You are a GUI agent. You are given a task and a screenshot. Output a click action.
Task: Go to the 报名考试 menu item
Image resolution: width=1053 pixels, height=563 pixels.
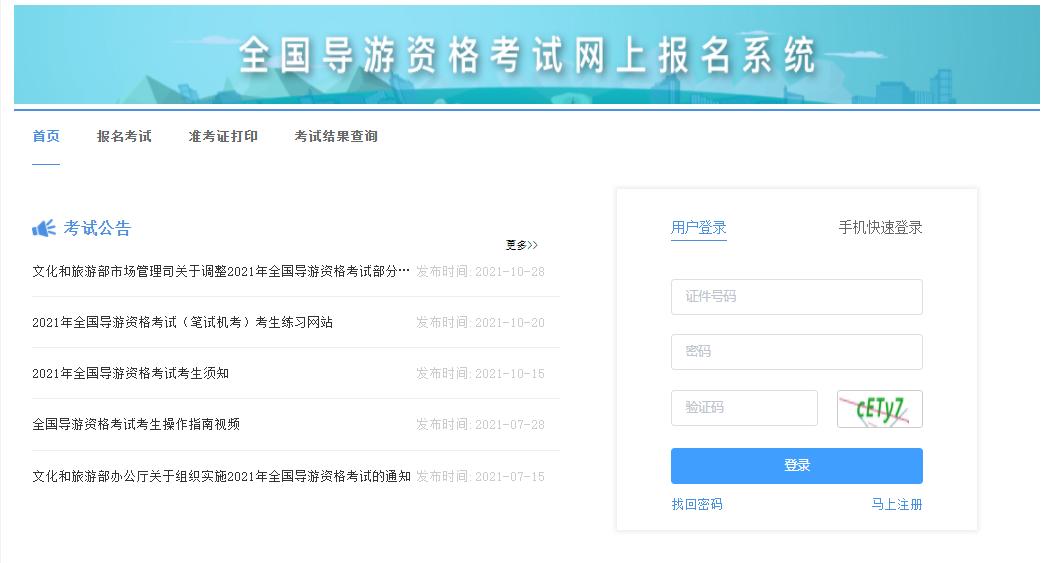124,136
